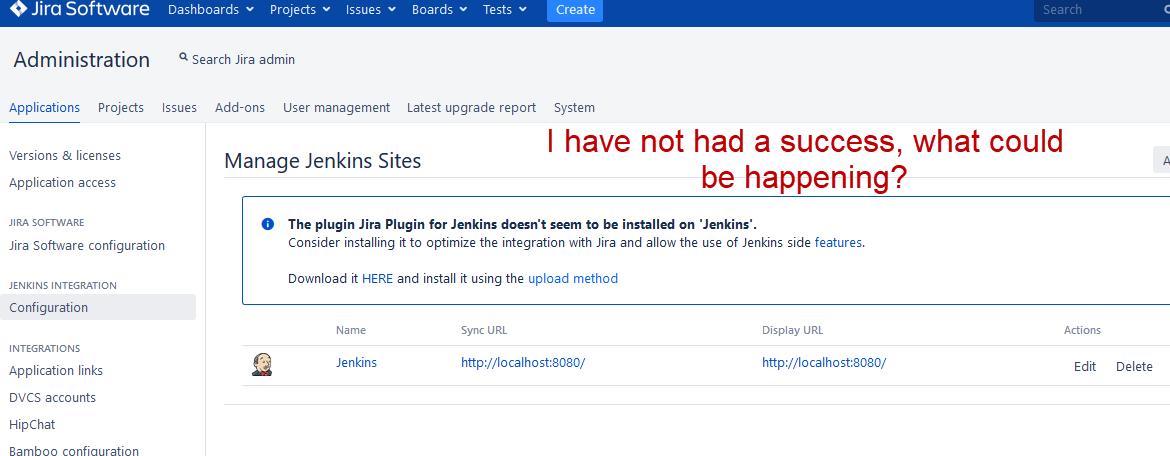This screenshot has height=456, width=1170.
Task: Click the Jenkins butler avatar icon
Action: [x=262, y=364]
